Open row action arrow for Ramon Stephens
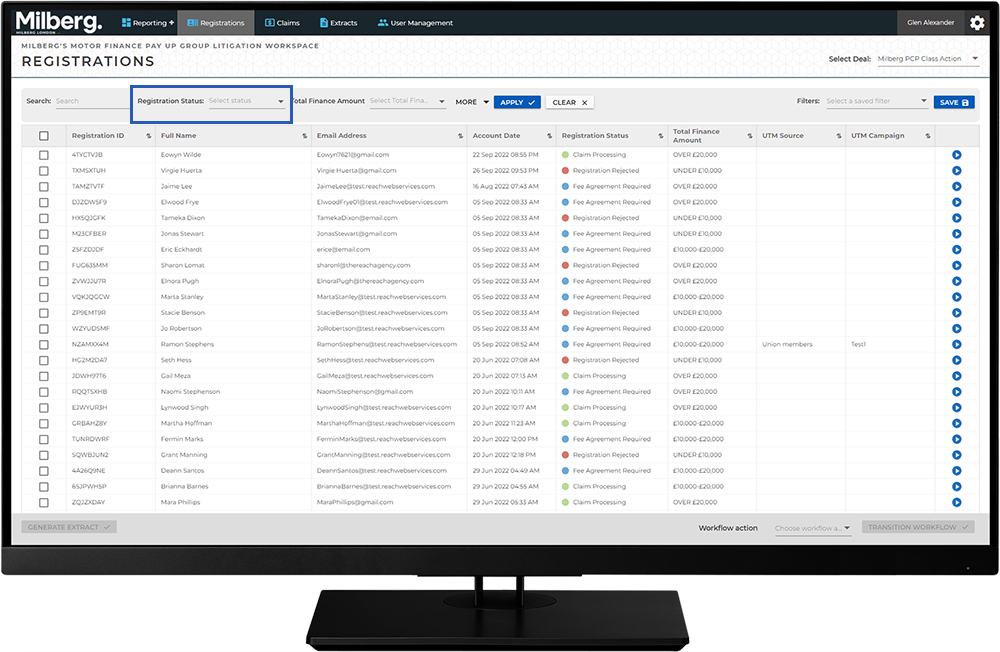 point(956,344)
